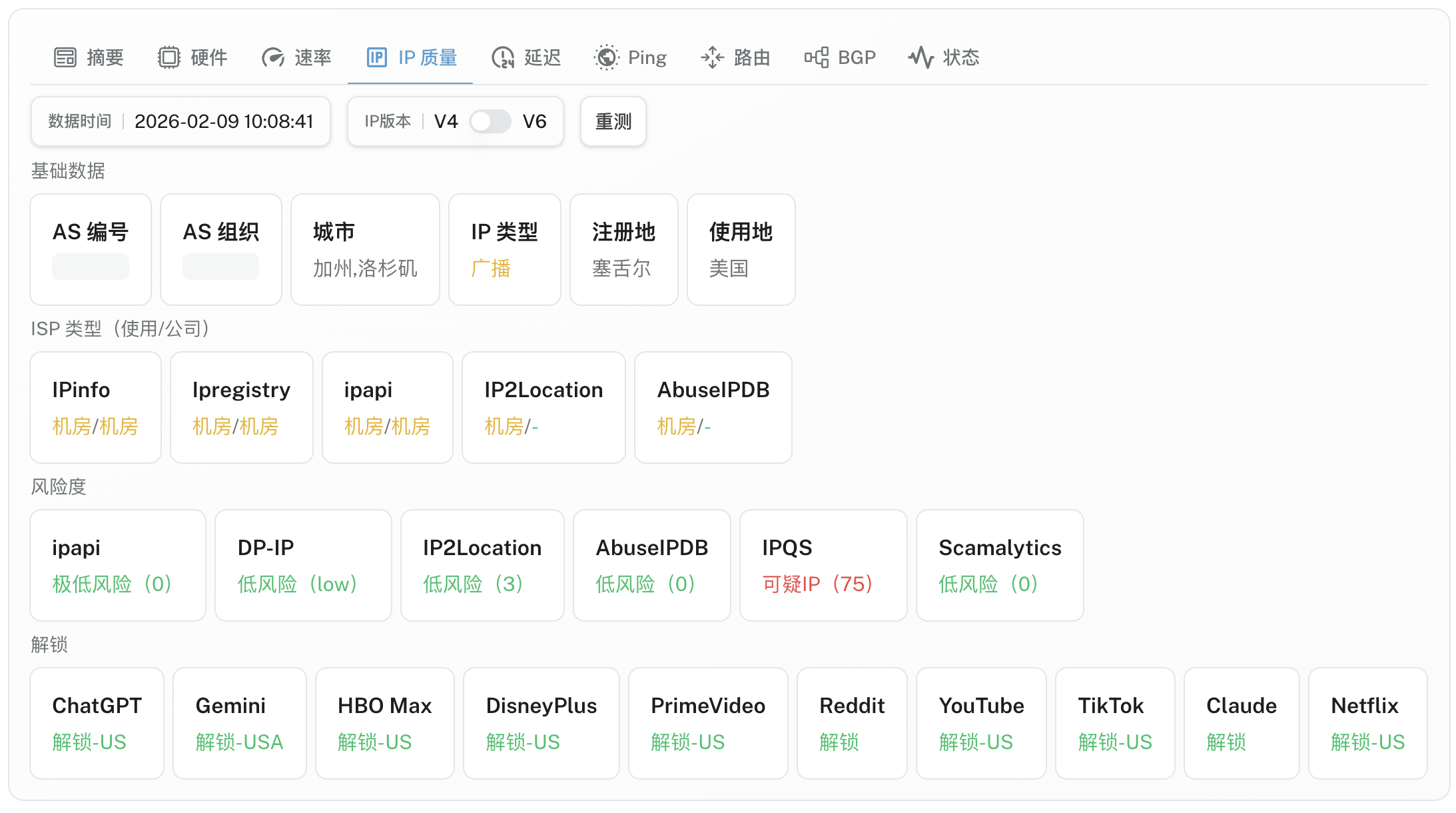This screenshot has height=813, width=1456.
Task: Click the IPinfo ISP type card
Action: [95, 407]
